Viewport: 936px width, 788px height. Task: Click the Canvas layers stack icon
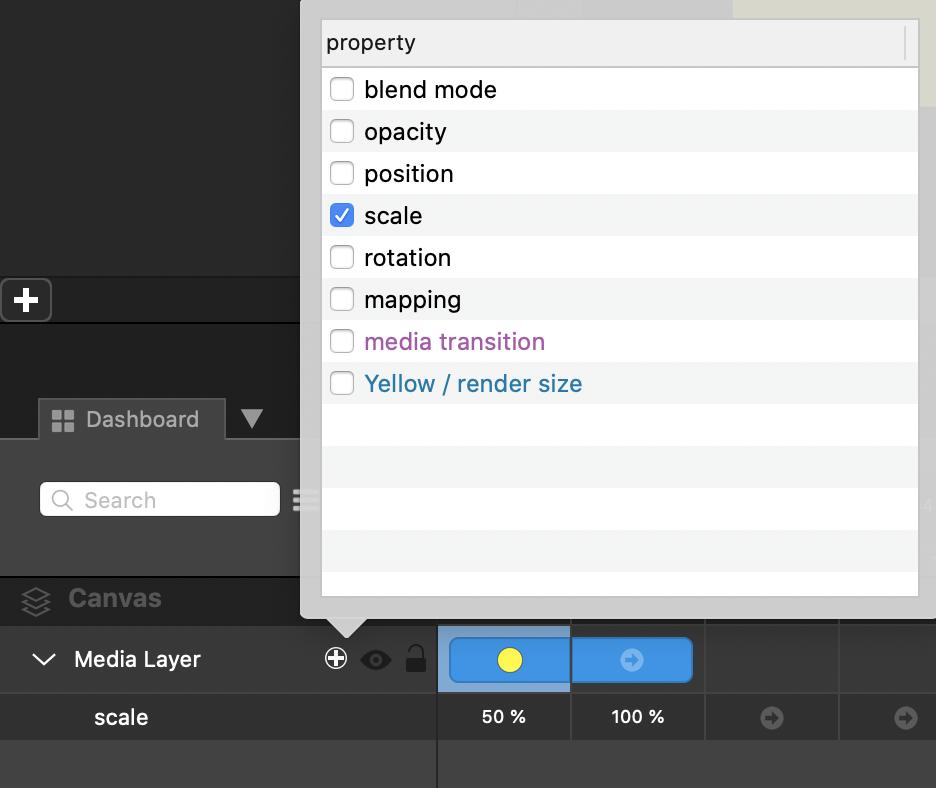click(36, 600)
